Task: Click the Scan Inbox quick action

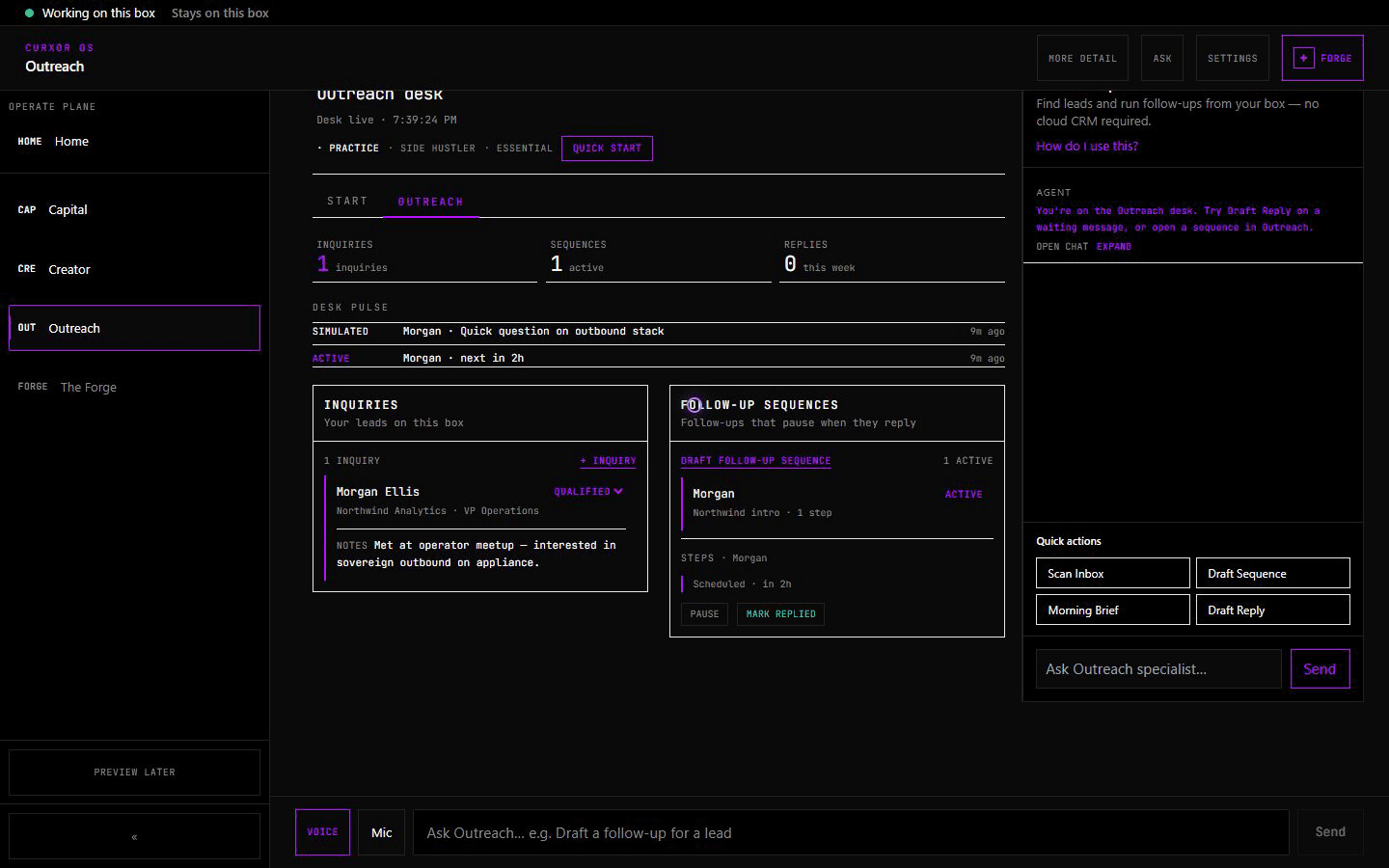Action: 1113,573
